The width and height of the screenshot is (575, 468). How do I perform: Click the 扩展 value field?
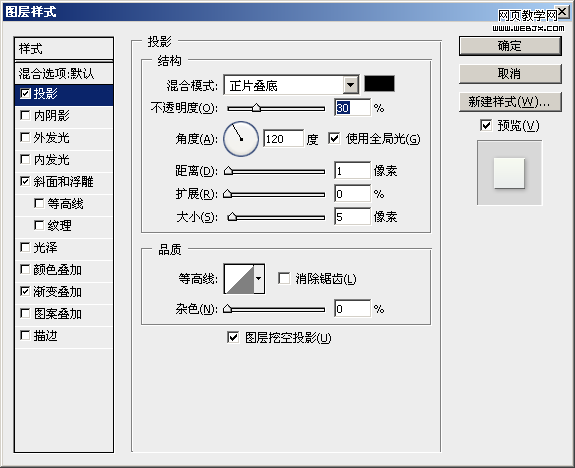(x=352, y=194)
